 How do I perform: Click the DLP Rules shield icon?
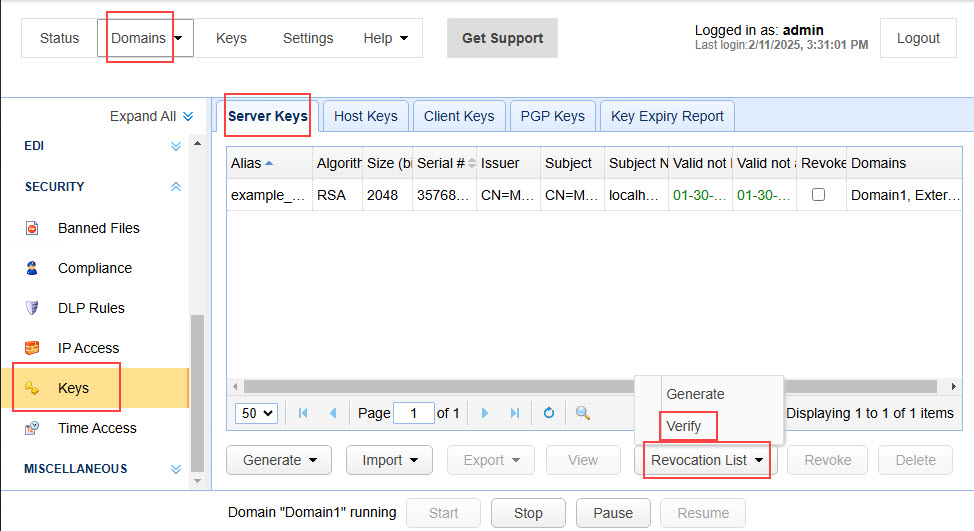point(32,308)
